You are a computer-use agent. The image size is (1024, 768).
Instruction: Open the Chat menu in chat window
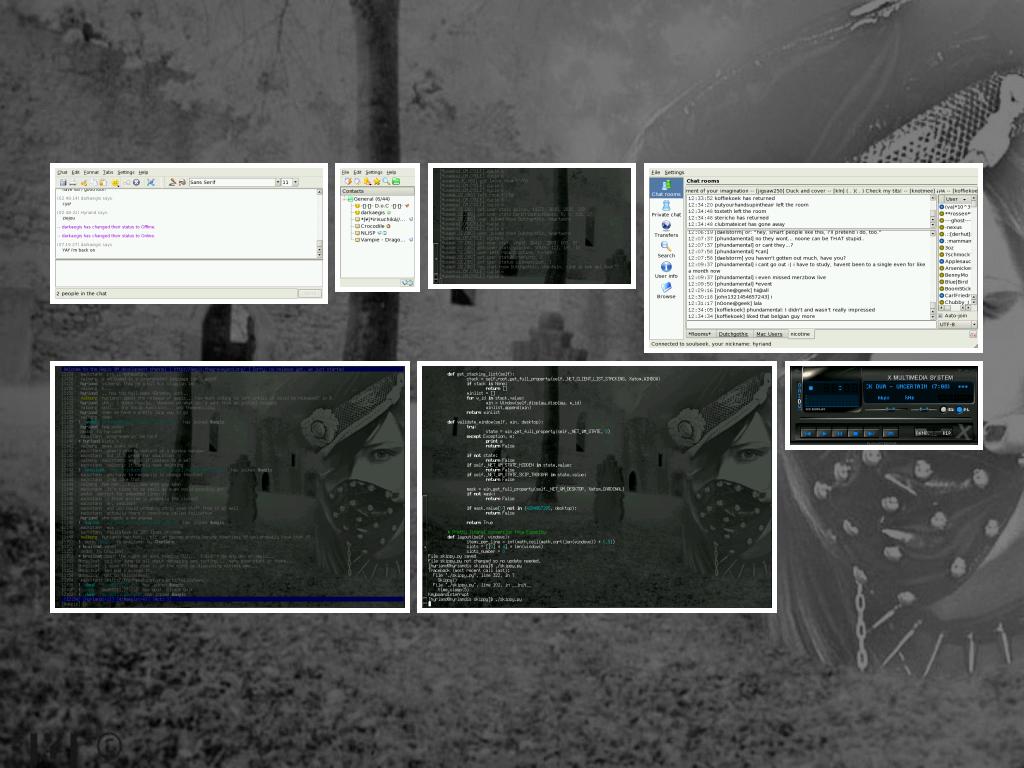coord(62,172)
